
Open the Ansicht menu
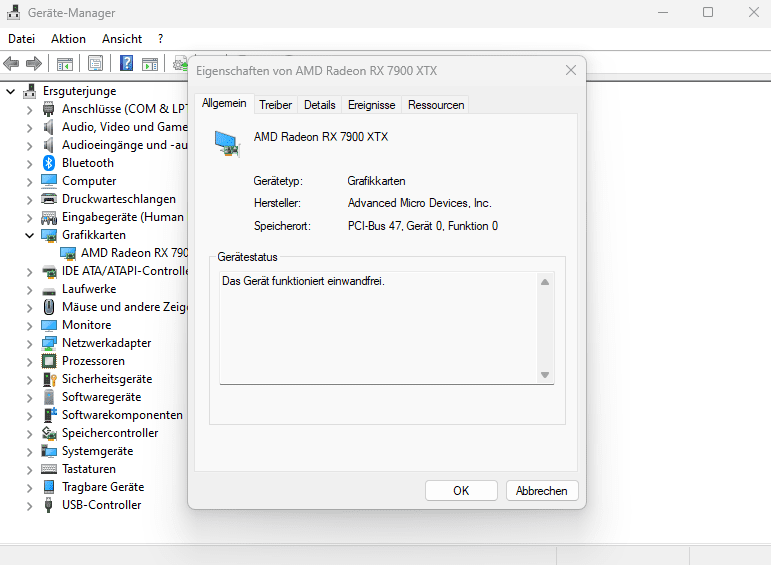(x=122, y=39)
